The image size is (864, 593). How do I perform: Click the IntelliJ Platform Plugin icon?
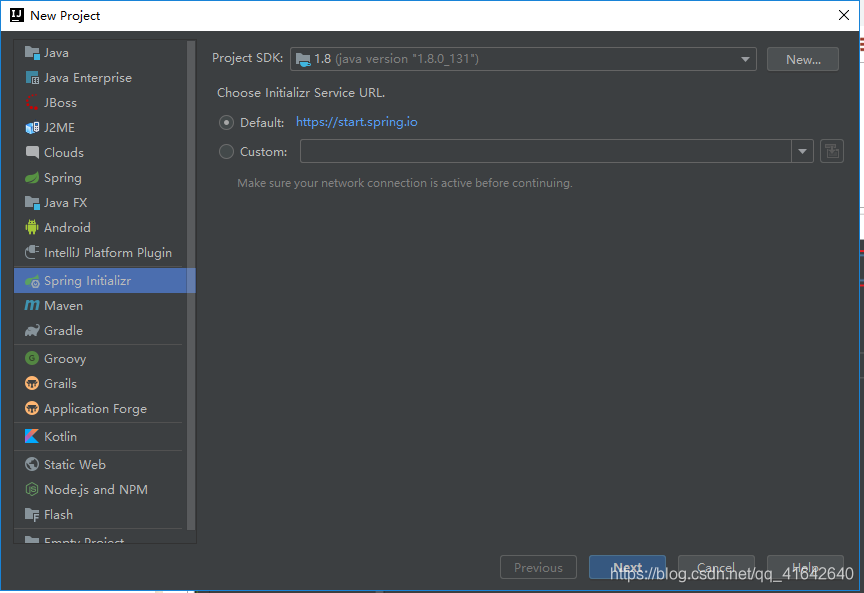(32, 252)
